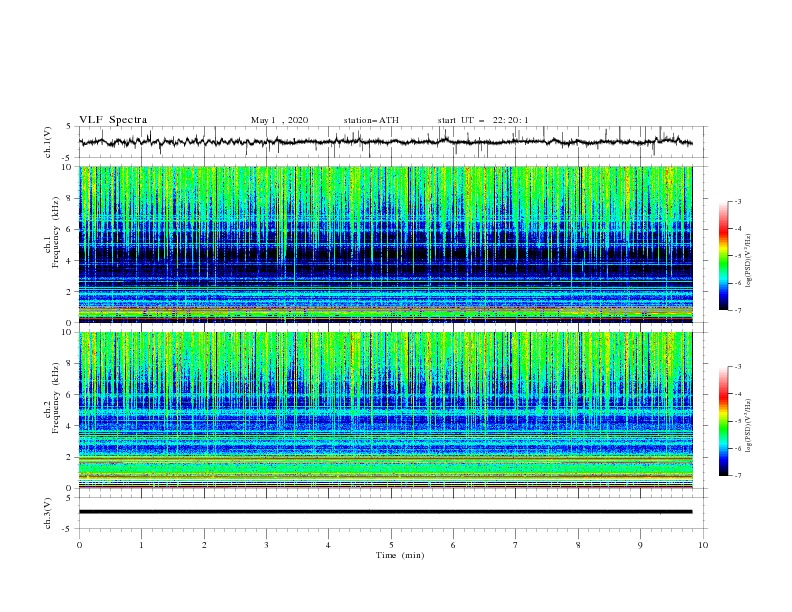792x612 pixels.
Task: Click the '4' tick on ch.1 frequency axis
Action: (x=71, y=261)
